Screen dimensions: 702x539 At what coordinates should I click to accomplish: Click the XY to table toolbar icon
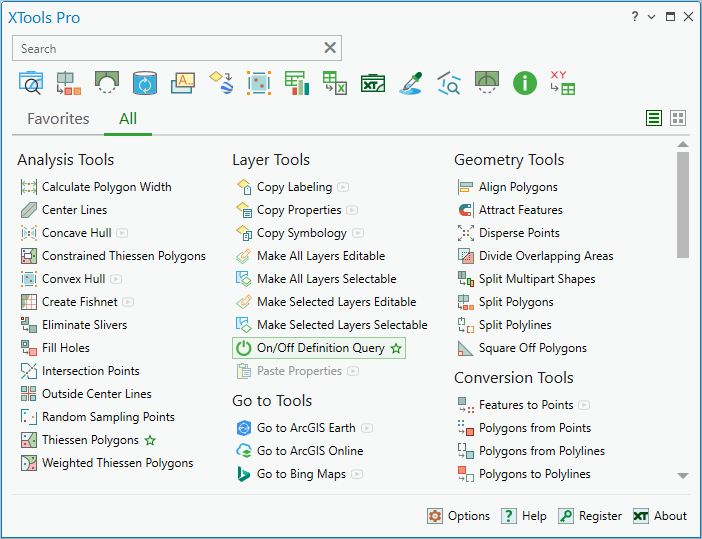pyautogui.click(x=563, y=83)
